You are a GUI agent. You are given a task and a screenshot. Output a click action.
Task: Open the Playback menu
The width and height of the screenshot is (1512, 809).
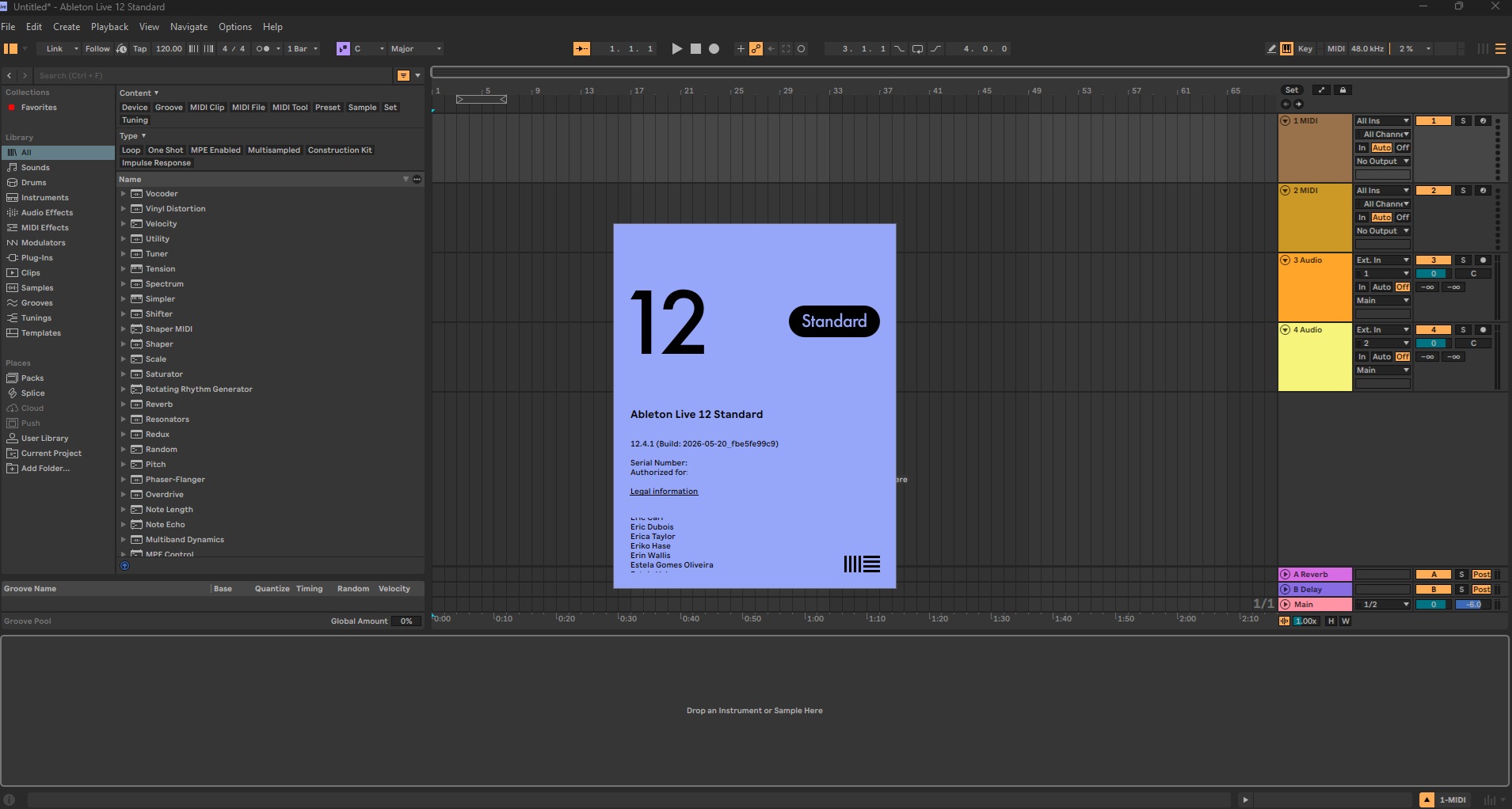pos(109,27)
